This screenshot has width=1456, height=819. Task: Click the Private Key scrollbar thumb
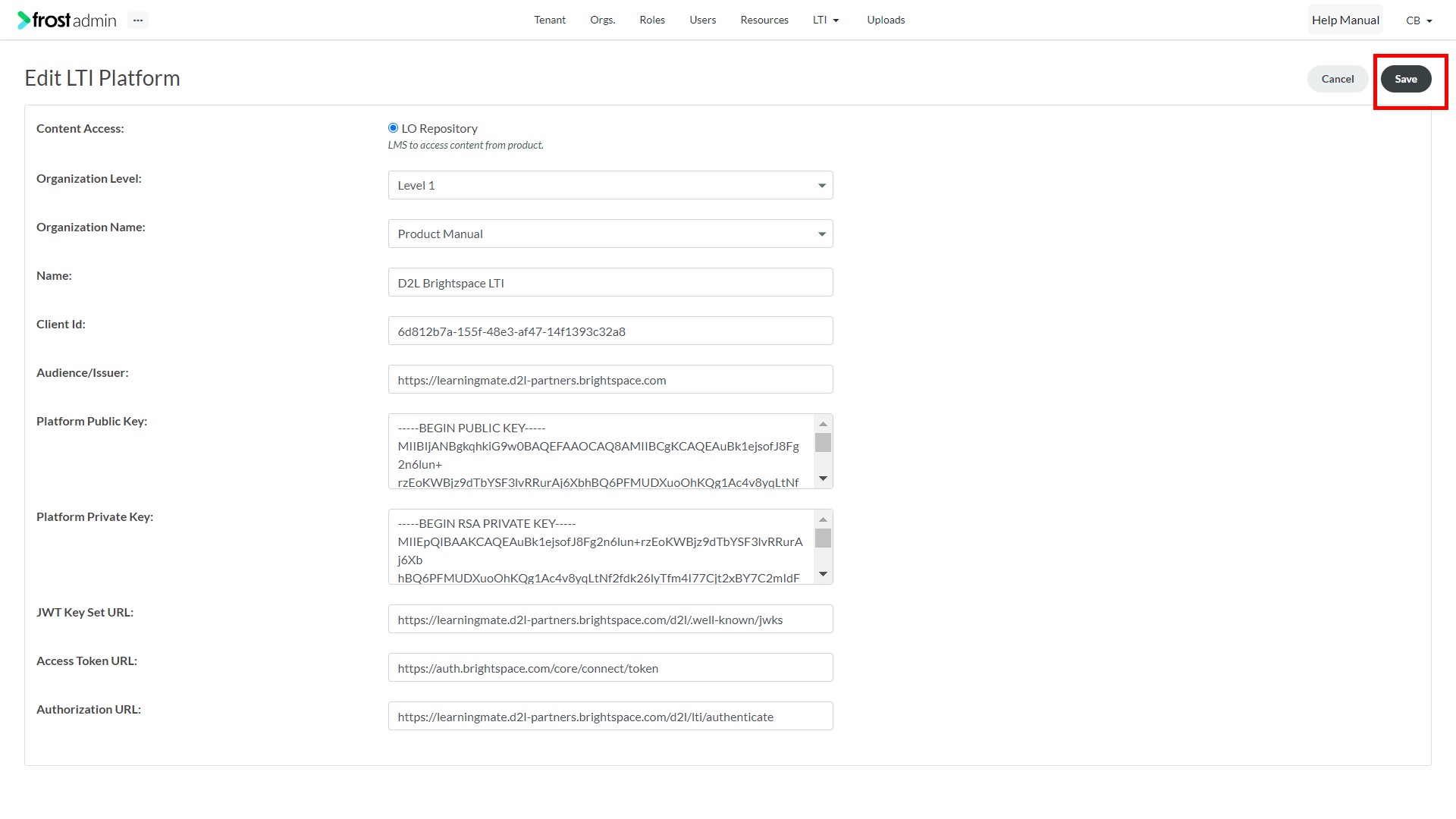tap(823, 538)
